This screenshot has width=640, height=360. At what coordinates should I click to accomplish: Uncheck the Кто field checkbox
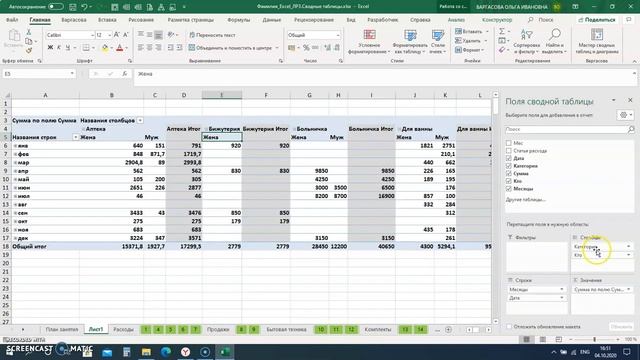pyautogui.click(x=509, y=181)
